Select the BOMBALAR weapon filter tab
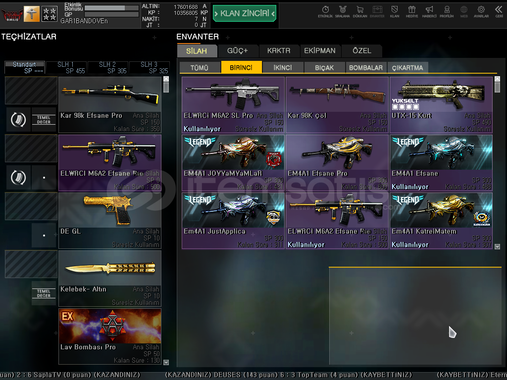This screenshot has height=380, width=507. coord(366,68)
